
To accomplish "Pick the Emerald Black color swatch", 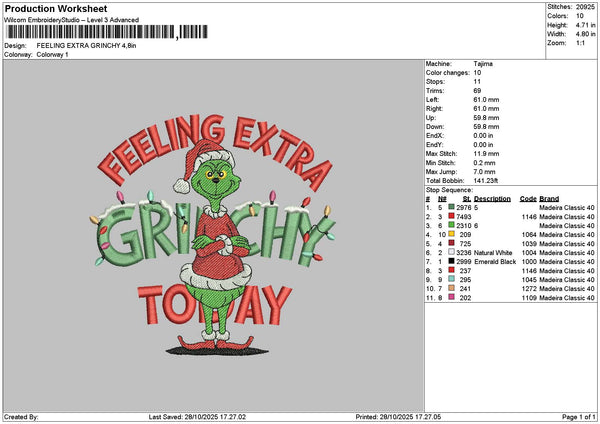I will click(x=452, y=261).
